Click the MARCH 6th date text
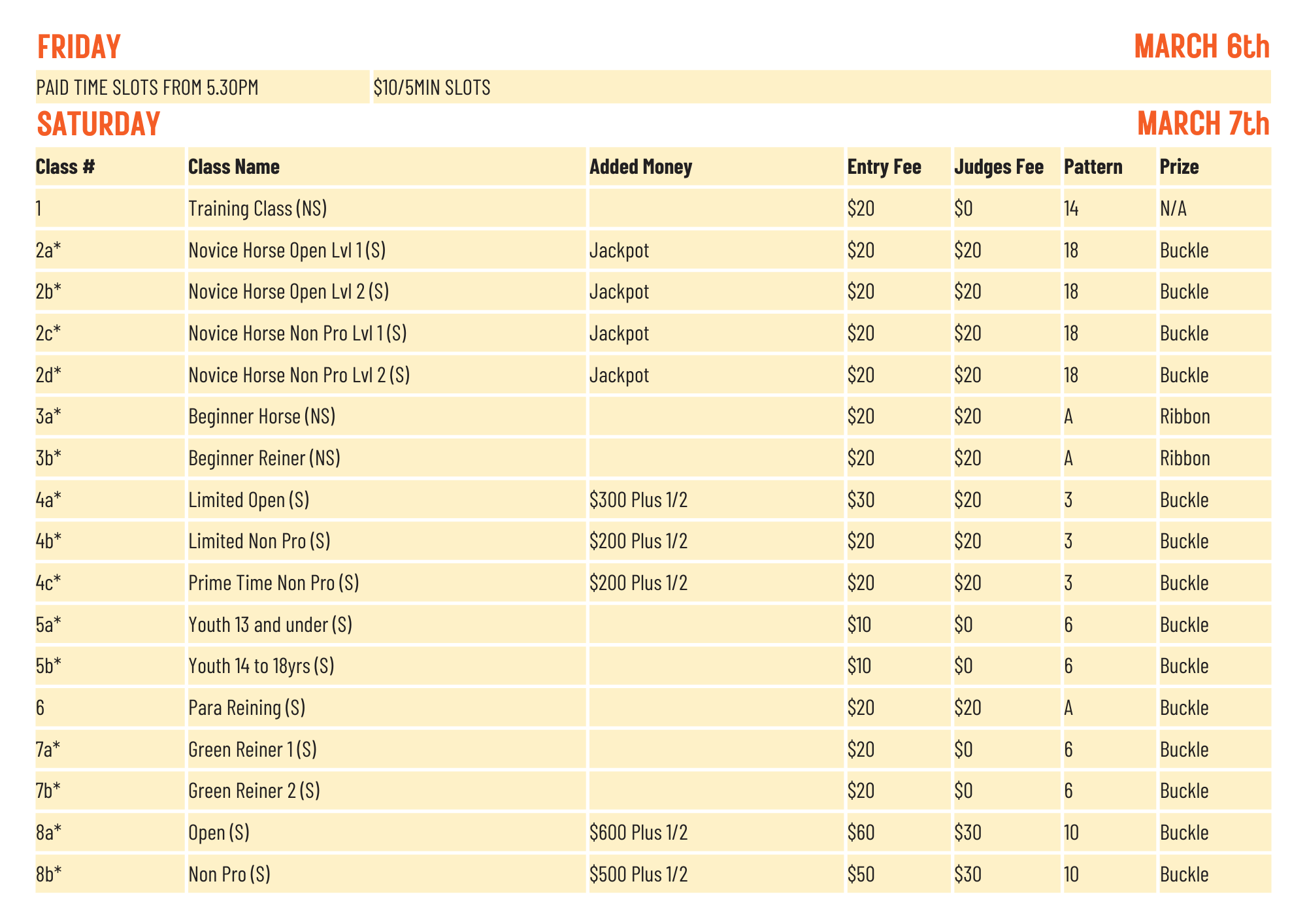 [1201, 47]
